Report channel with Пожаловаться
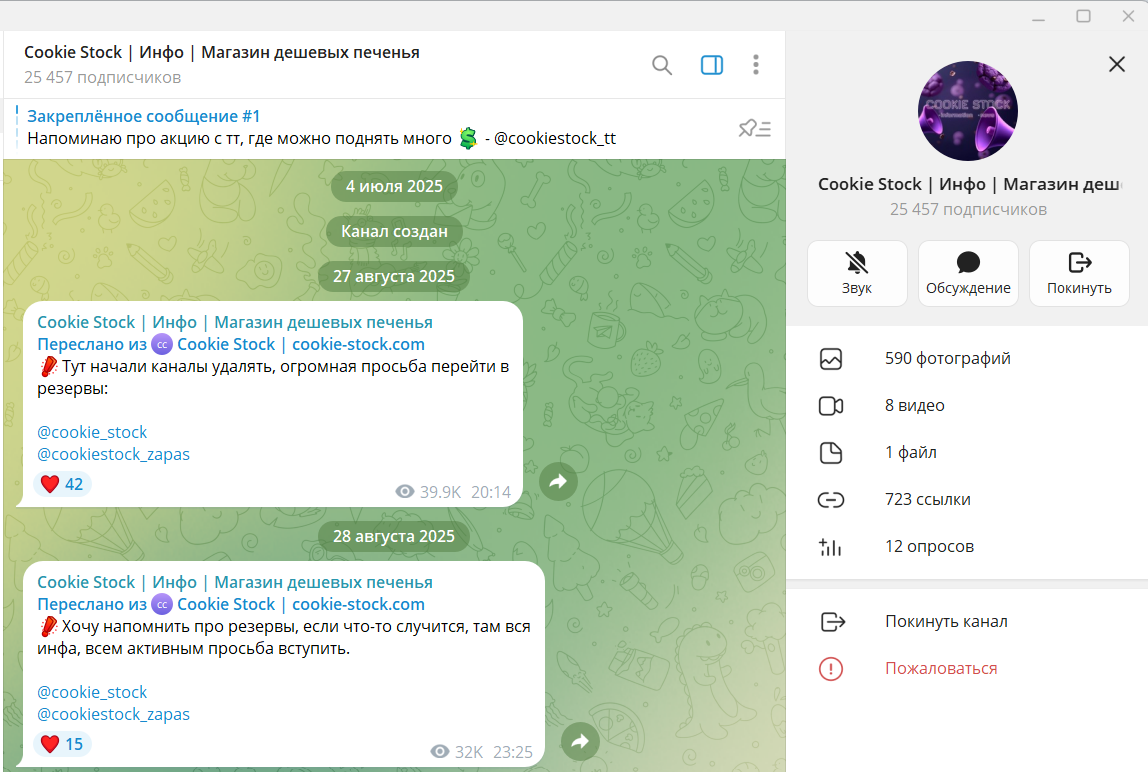 967,669
